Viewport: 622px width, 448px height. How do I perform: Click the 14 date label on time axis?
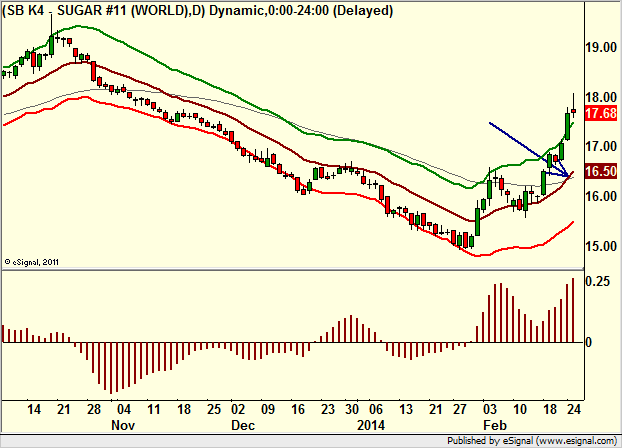(34, 409)
